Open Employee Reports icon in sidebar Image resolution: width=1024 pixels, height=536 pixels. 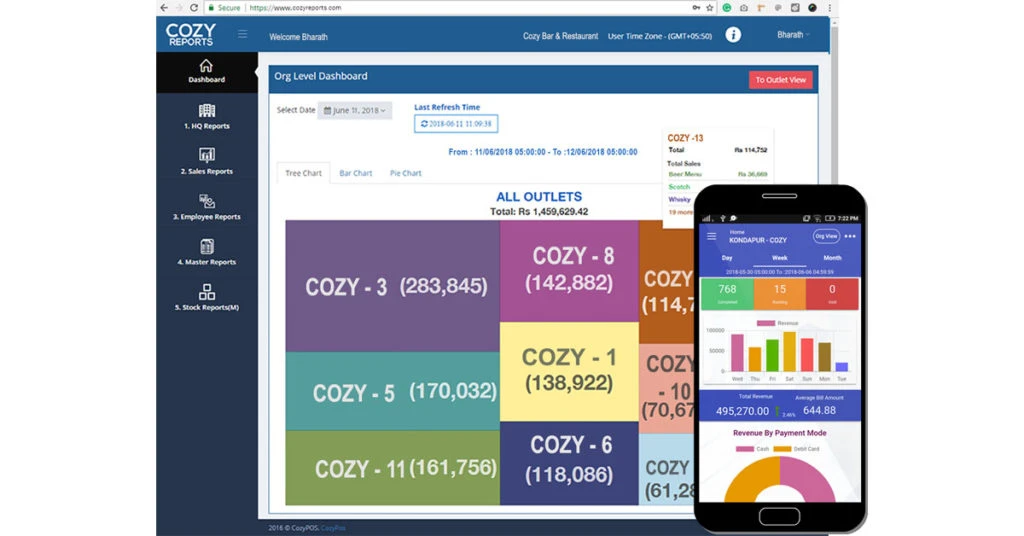[206, 200]
